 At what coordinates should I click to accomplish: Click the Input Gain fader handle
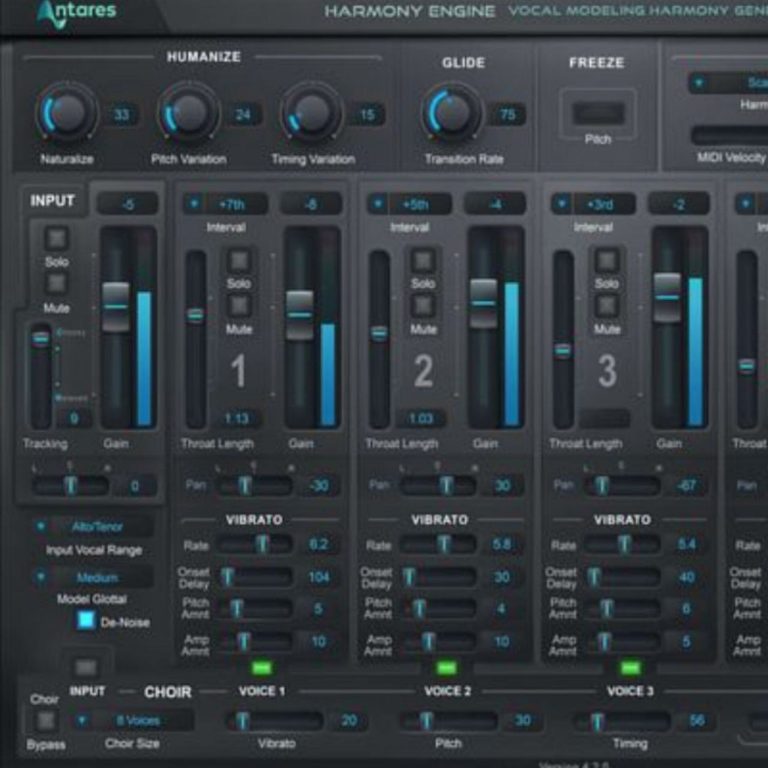(x=116, y=307)
